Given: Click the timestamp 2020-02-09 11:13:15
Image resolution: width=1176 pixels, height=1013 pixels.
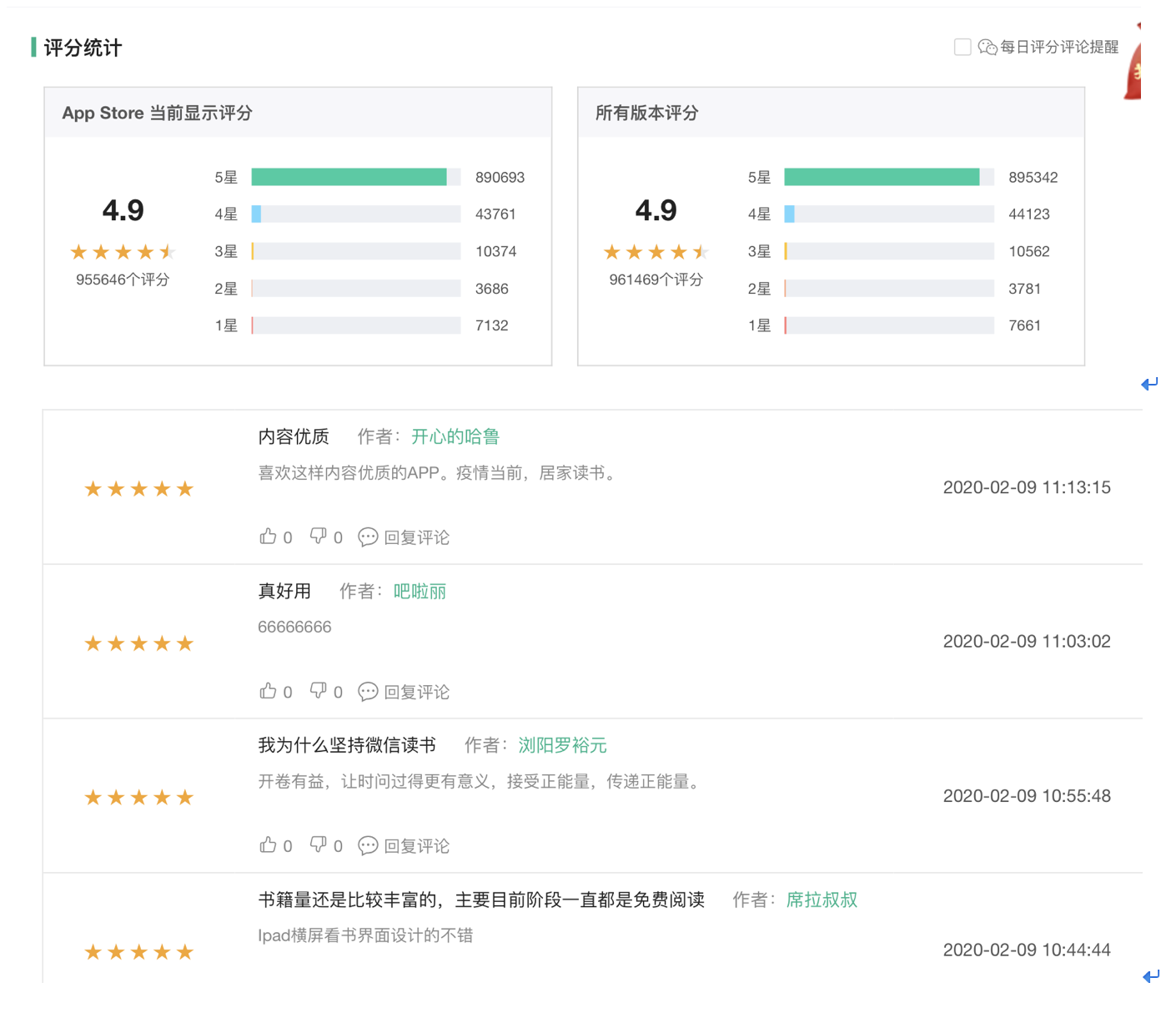Looking at the screenshot, I should [1027, 487].
